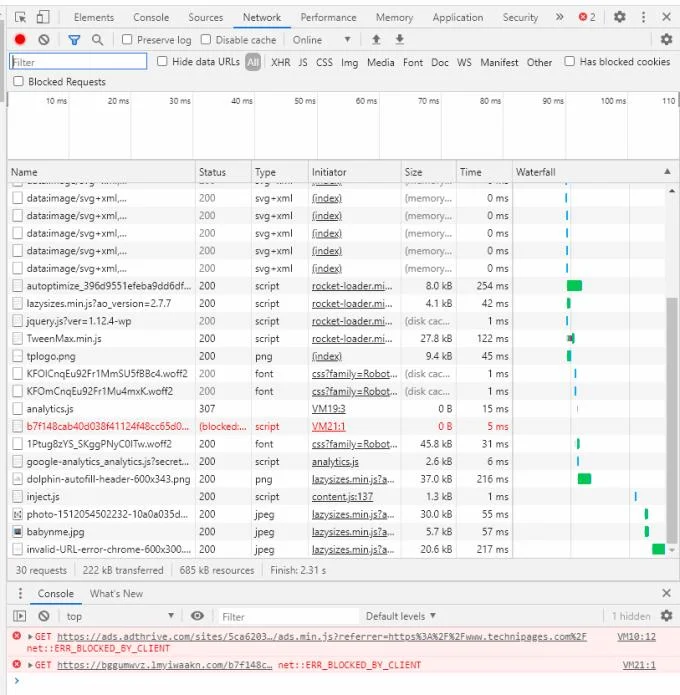Image resolution: width=680 pixels, height=695 pixels.
Task: Open the console drawer three-dot menu
Action: pos(20,593)
